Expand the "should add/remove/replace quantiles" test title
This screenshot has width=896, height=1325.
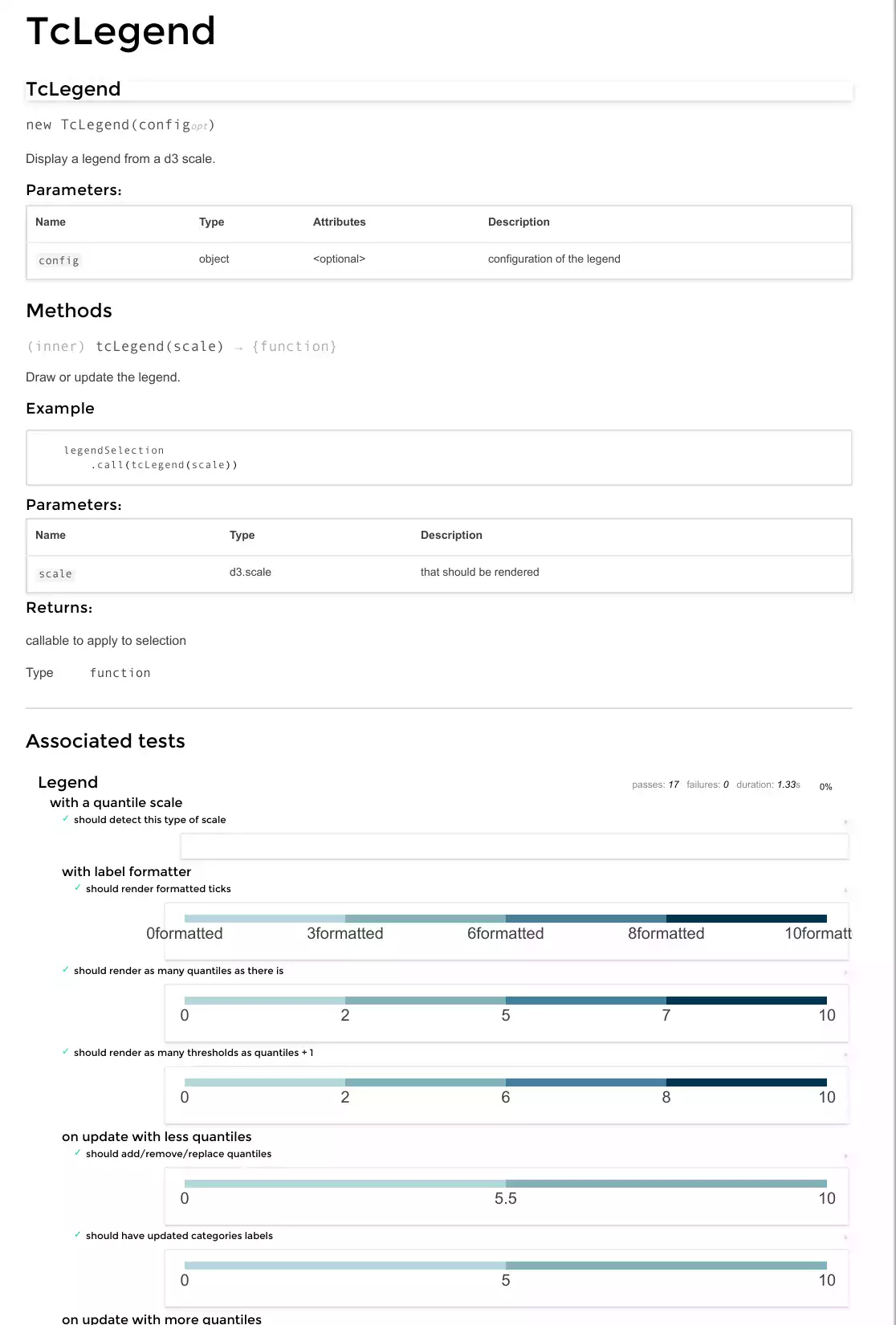tap(178, 1154)
